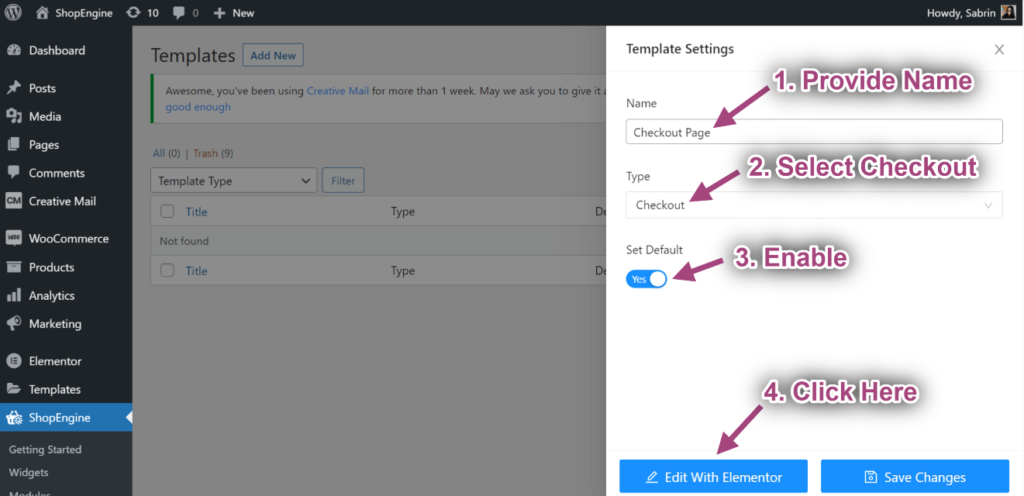The height and width of the screenshot is (496, 1024).
Task: Close the Template Settings panel
Action: pos(999,49)
